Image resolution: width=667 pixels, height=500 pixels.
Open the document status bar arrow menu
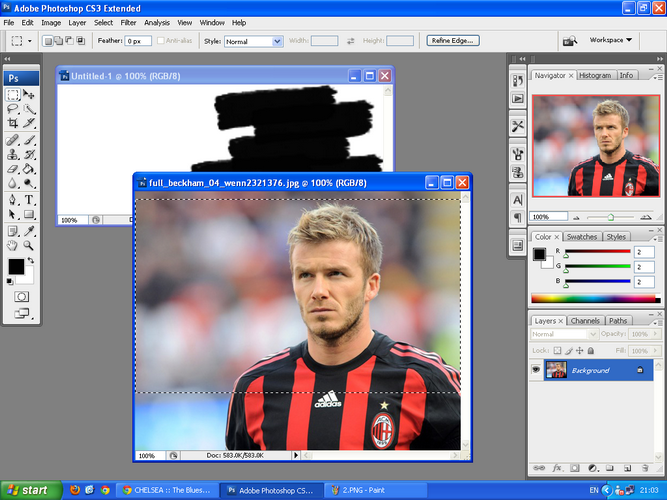(296, 455)
